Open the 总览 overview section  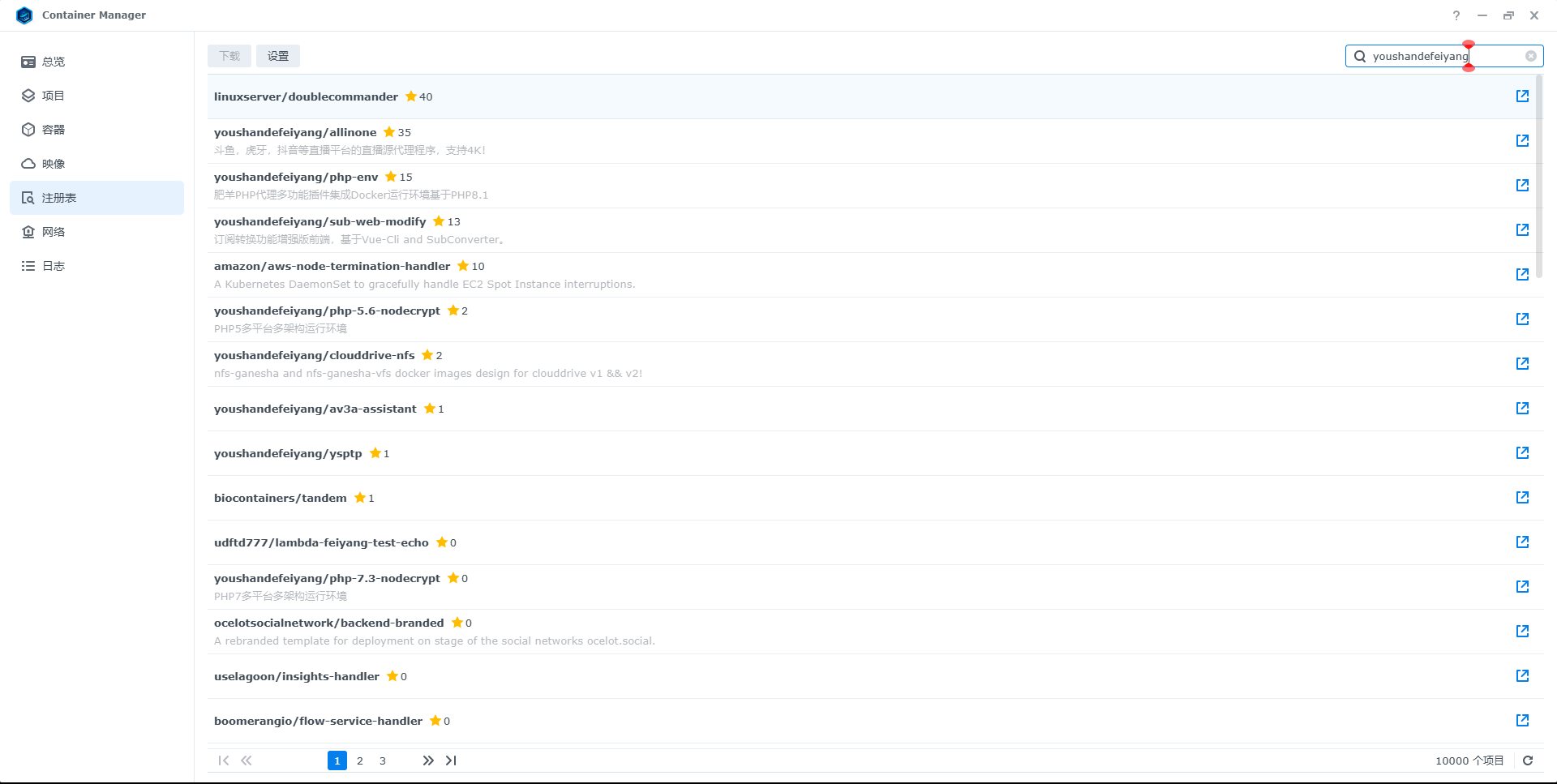pyautogui.click(x=54, y=62)
